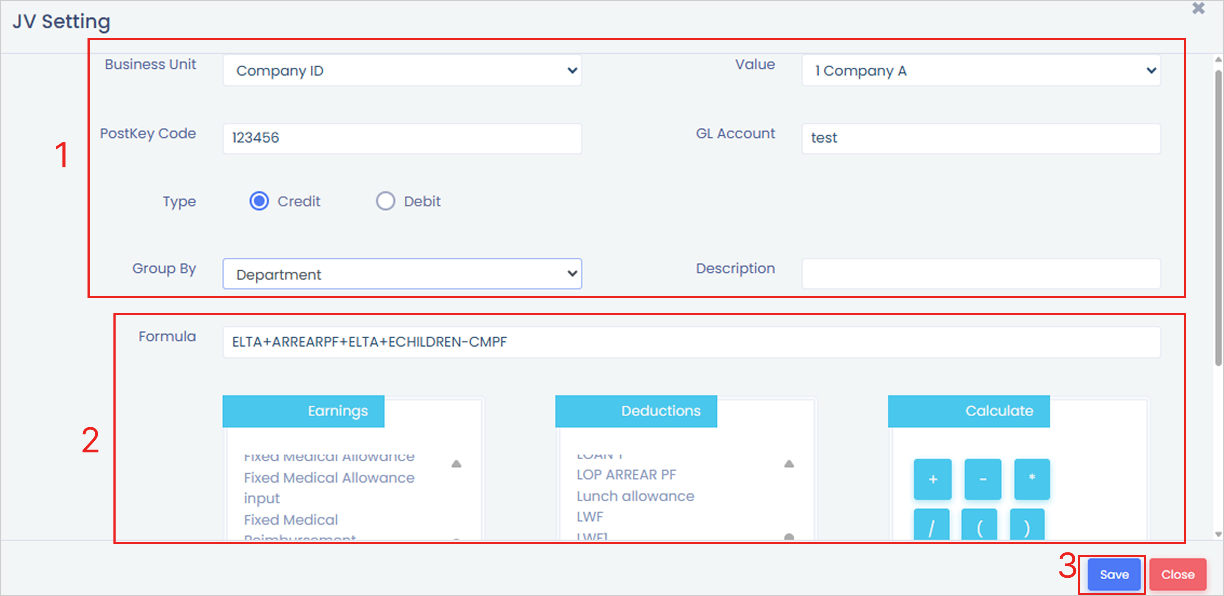Open the Business Unit dropdown
The height and width of the screenshot is (596, 1224).
tap(401, 71)
